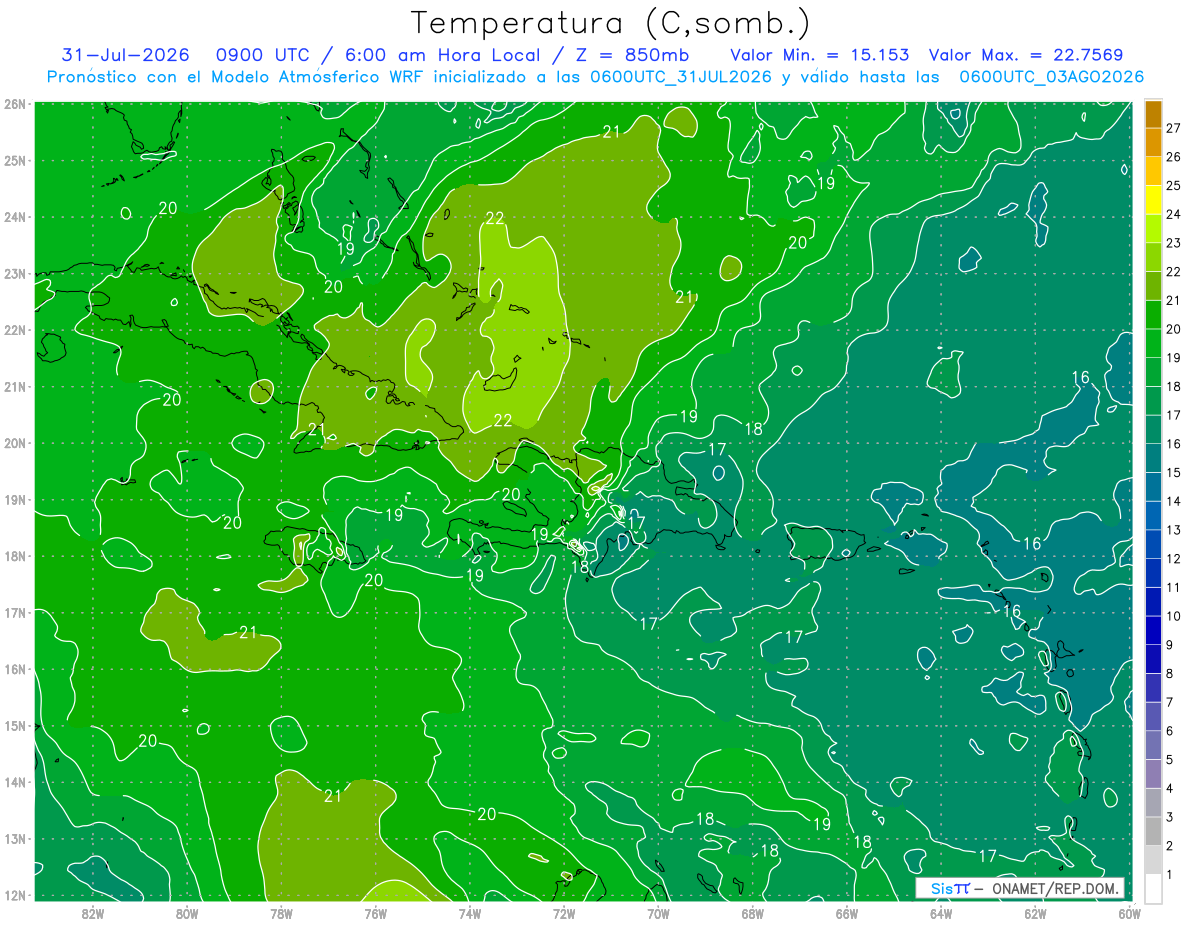Click the "72W" longitude label
The height and width of the screenshot is (927, 1200).
coord(564,913)
